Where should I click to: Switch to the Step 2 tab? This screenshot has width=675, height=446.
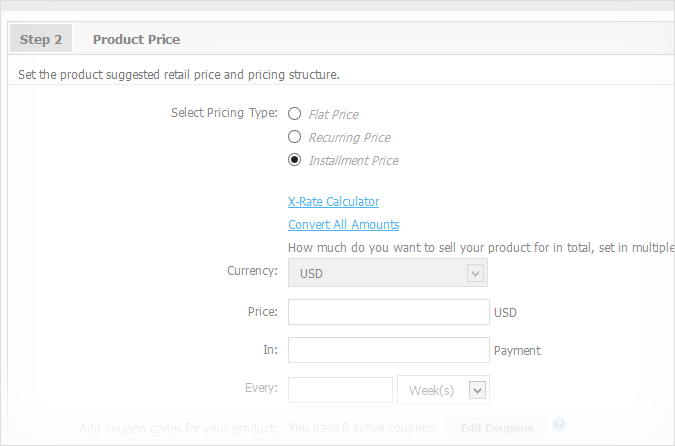point(41,40)
